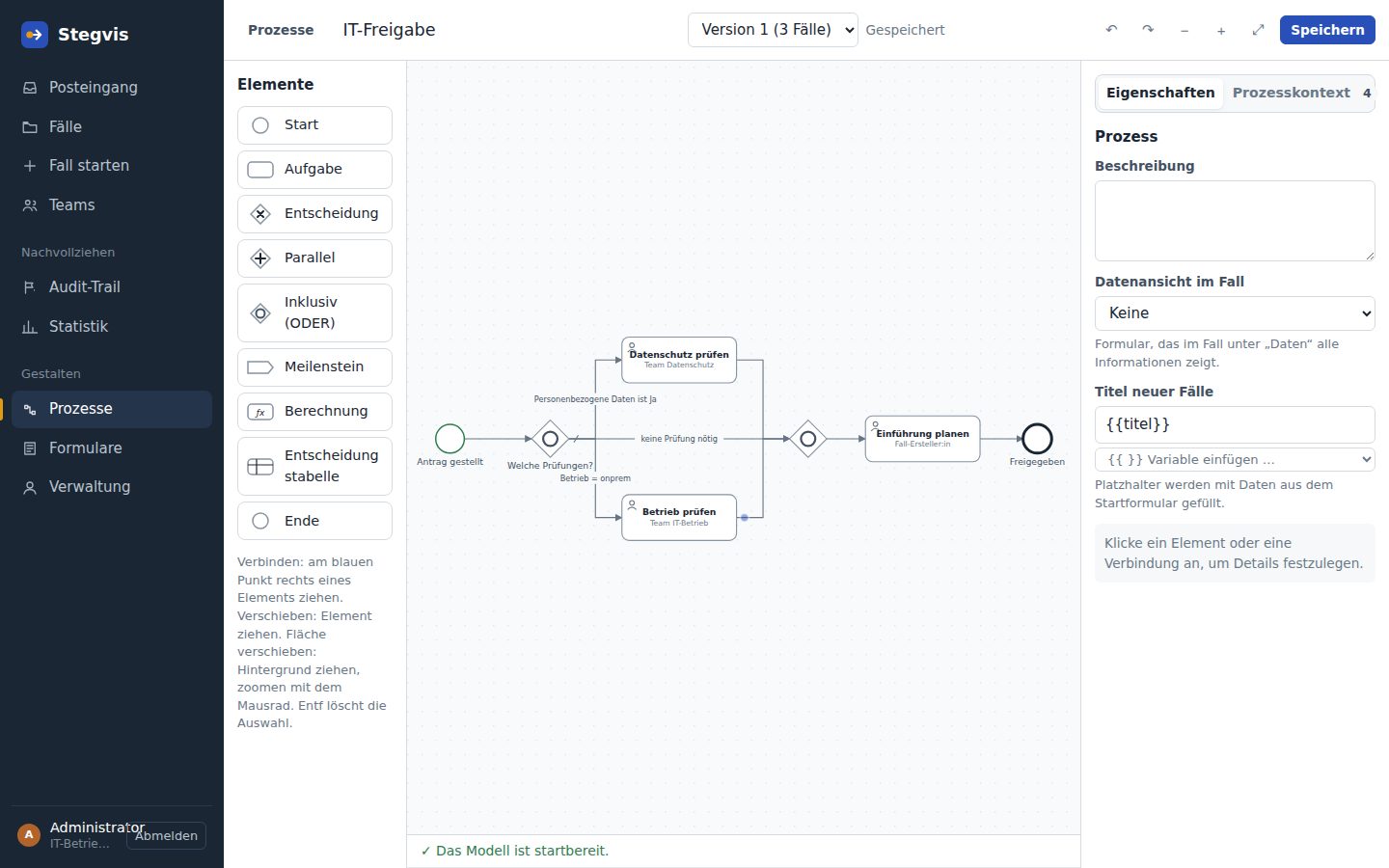Click the Prozesse breadcrumb link
This screenshot has height=868, width=1389.
click(281, 30)
